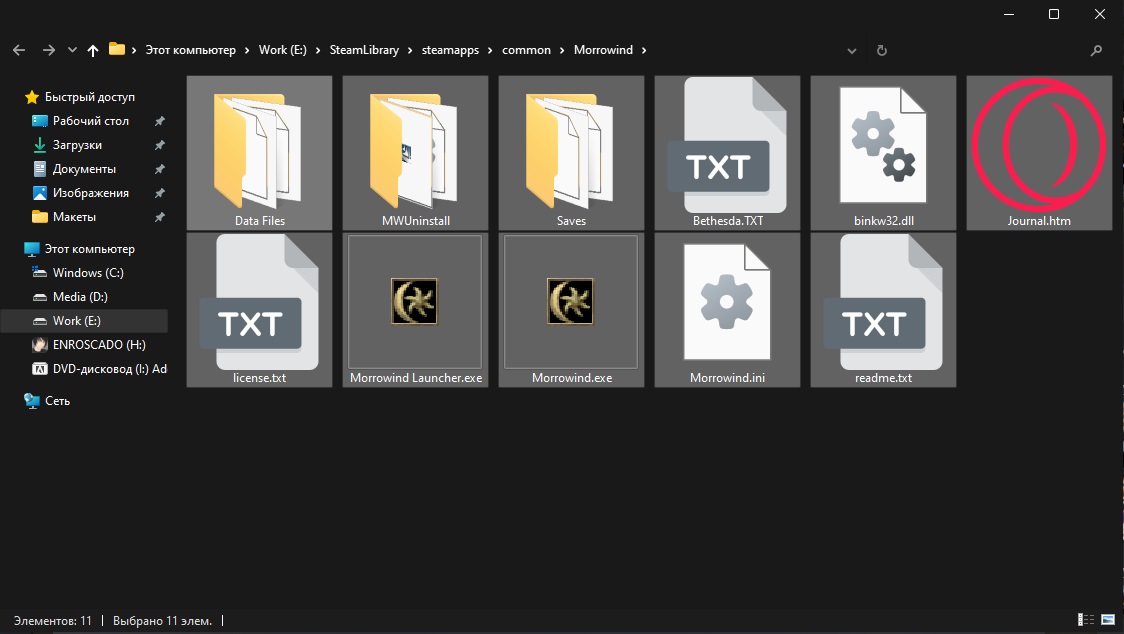
Task: Open the address bar history dropdown
Action: tap(852, 51)
